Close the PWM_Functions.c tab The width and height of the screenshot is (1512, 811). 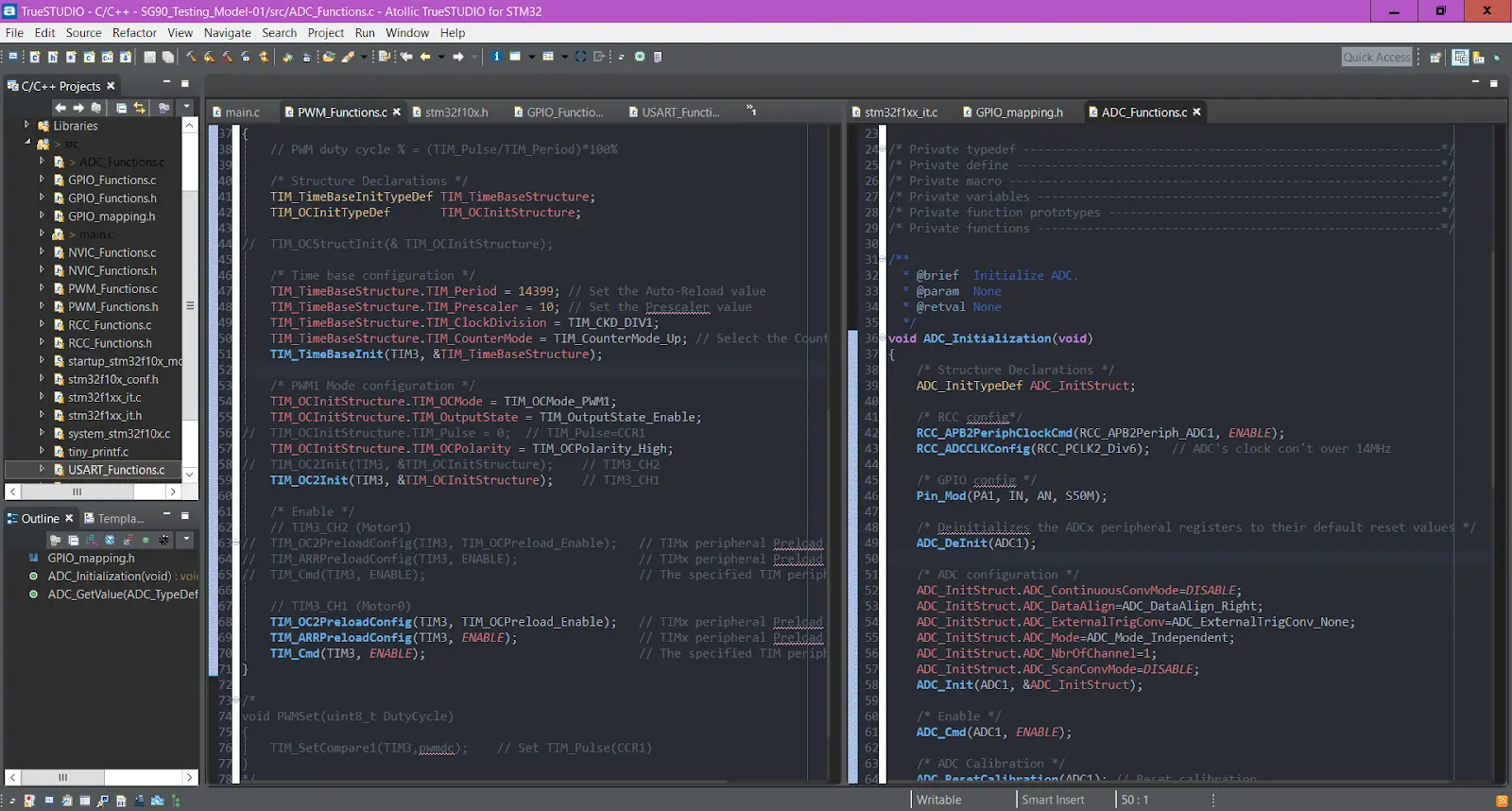397,112
